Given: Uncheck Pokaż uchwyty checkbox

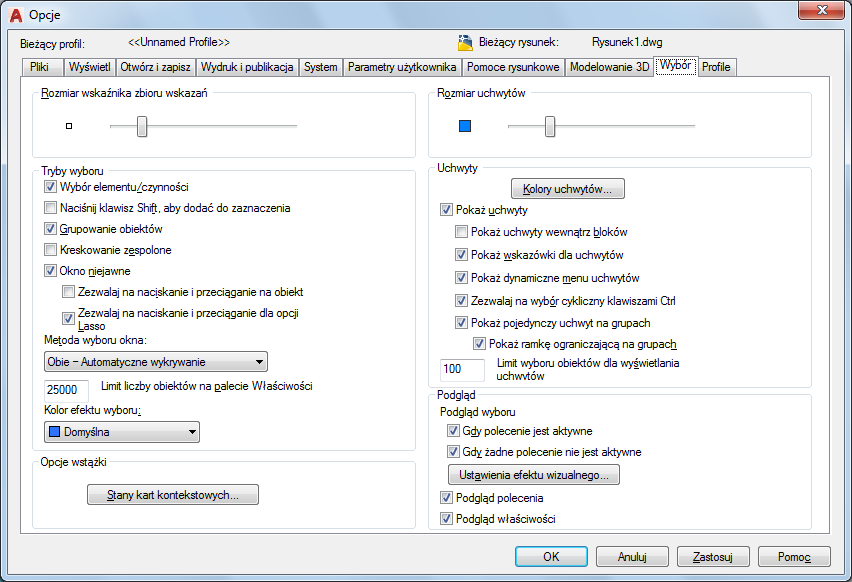Looking at the screenshot, I should (446, 211).
